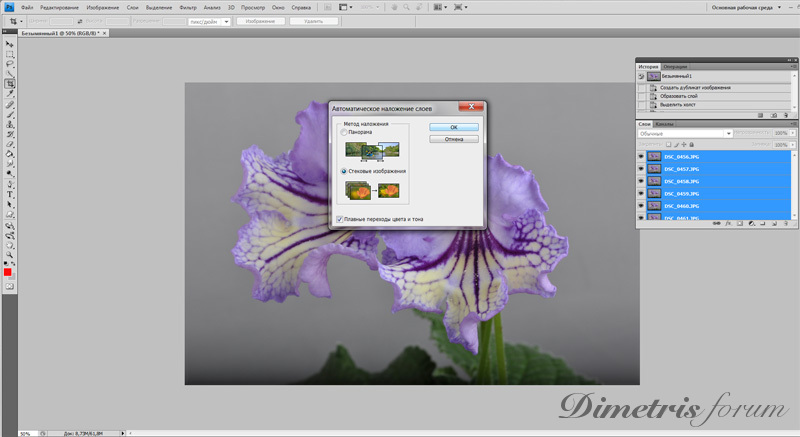Viewport: 800px width, 437px height.
Task: Open the Изображение menu
Action: coord(103,8)
